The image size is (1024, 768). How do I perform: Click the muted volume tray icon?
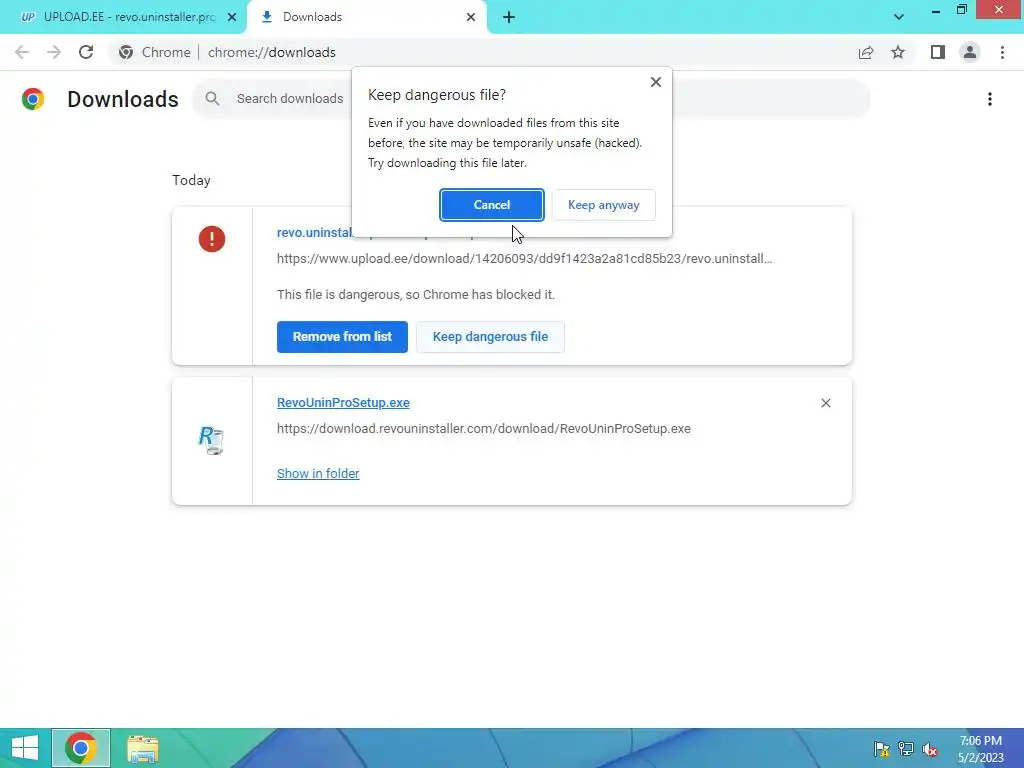pyautogui.click(x=930, y=749)
